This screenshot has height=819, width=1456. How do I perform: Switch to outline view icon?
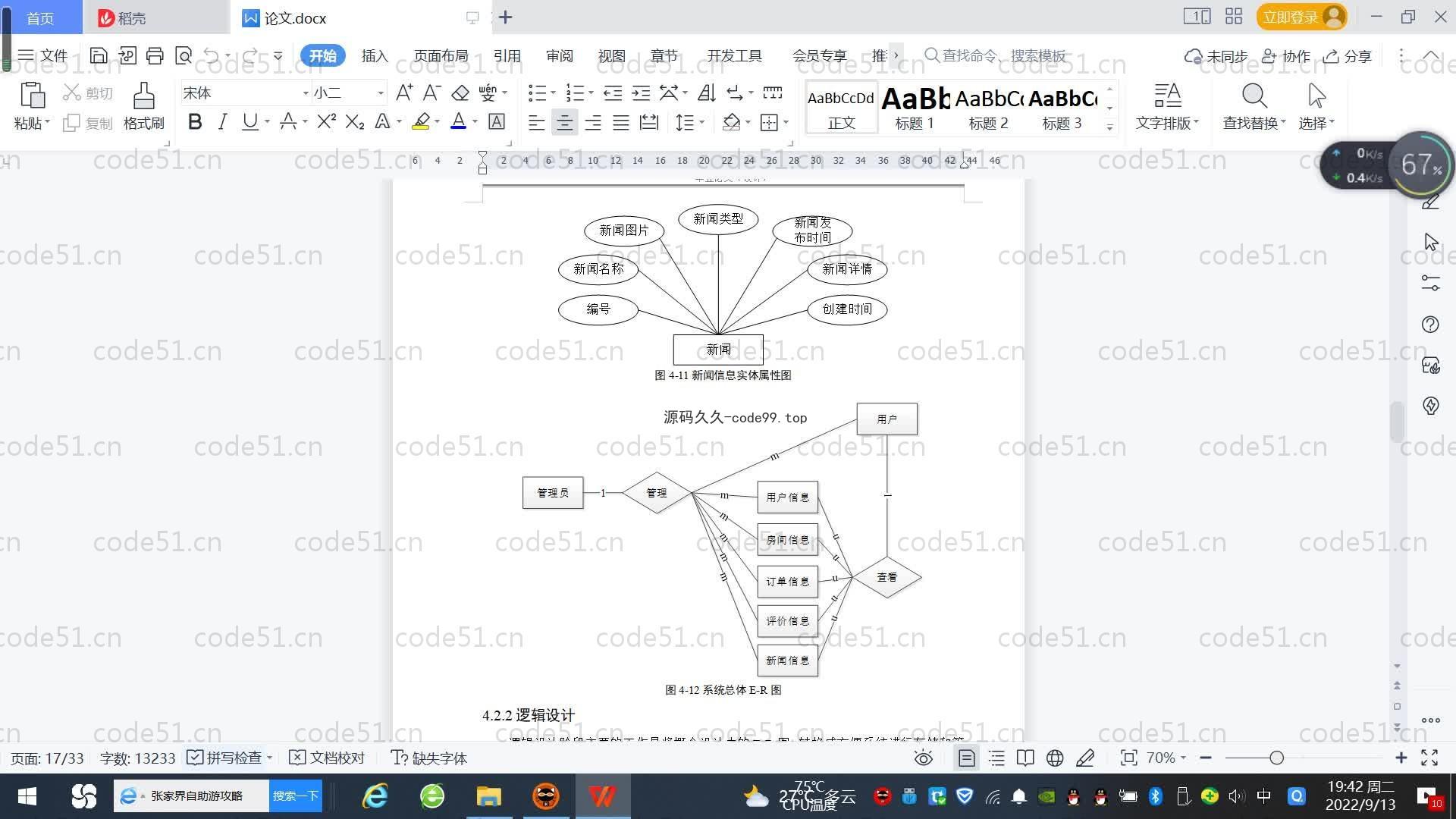[x=996, y=758]
